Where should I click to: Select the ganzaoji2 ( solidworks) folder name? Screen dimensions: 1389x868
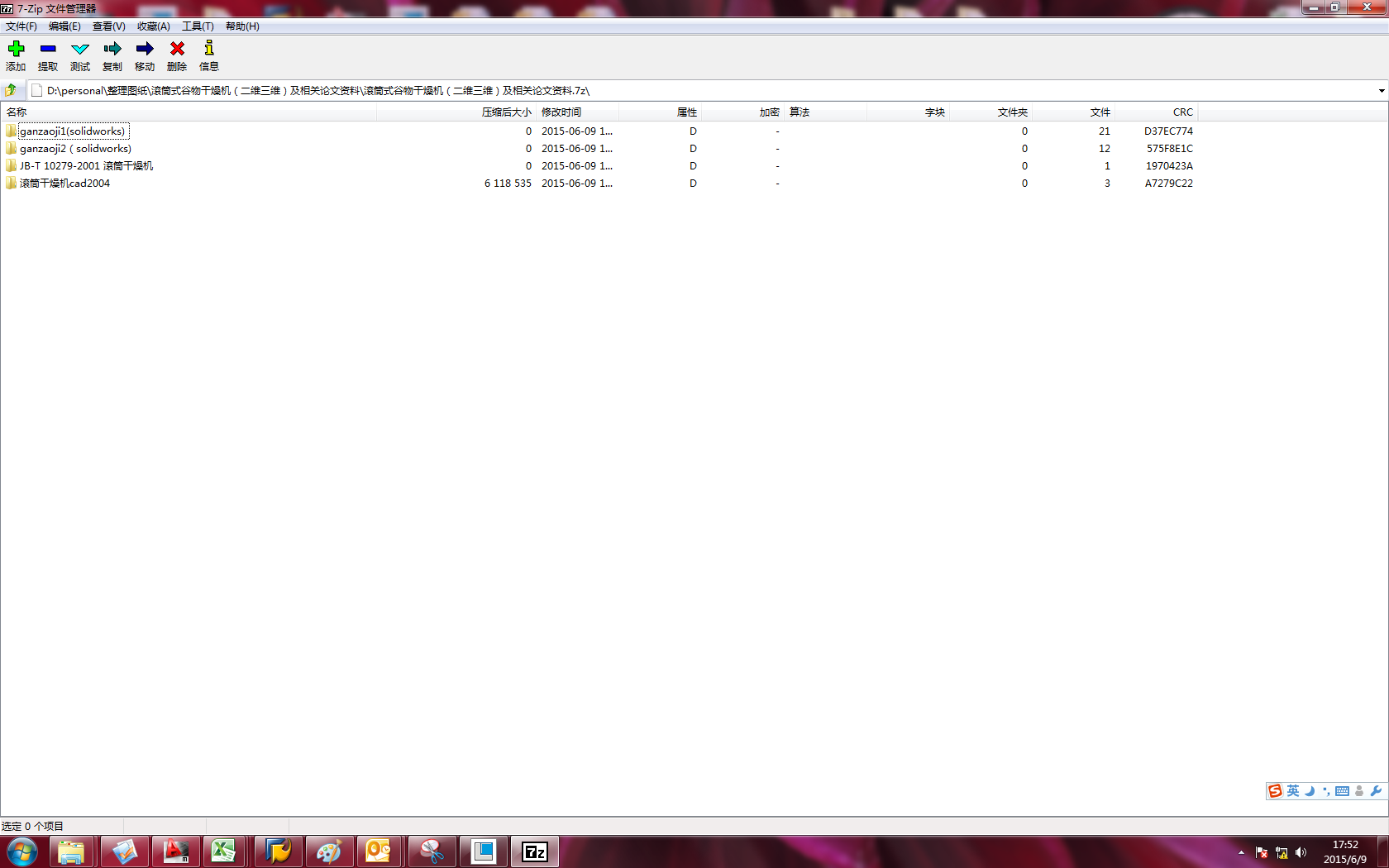coord(75,148)
